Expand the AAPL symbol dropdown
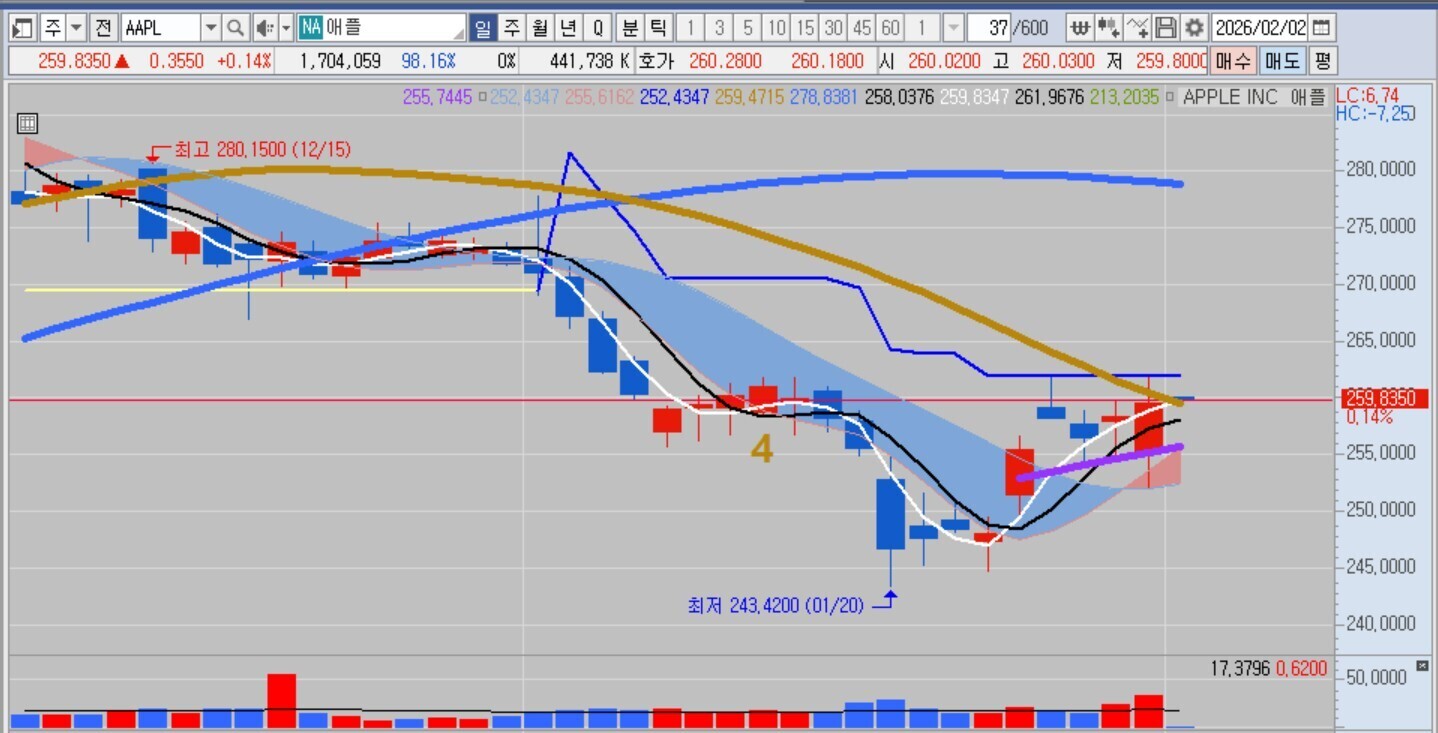The image size is (1438, 733). coord(211,27)
